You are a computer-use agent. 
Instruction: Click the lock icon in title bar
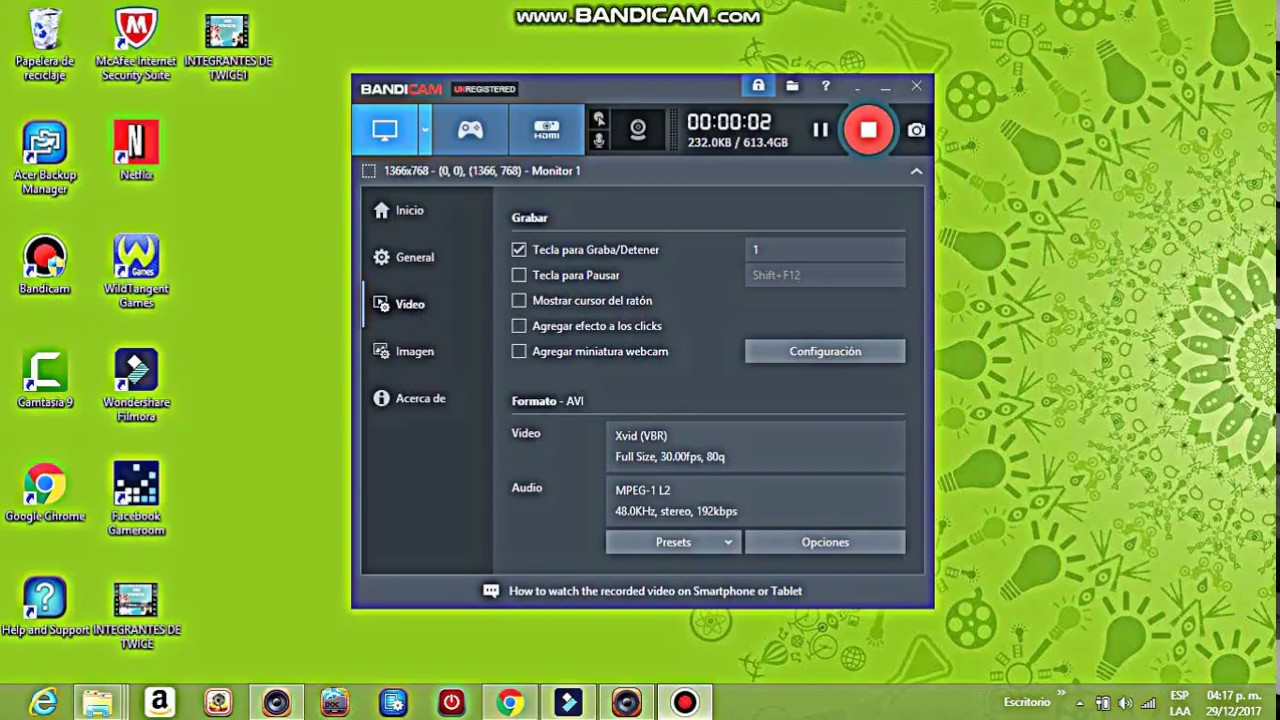[758, 86]
